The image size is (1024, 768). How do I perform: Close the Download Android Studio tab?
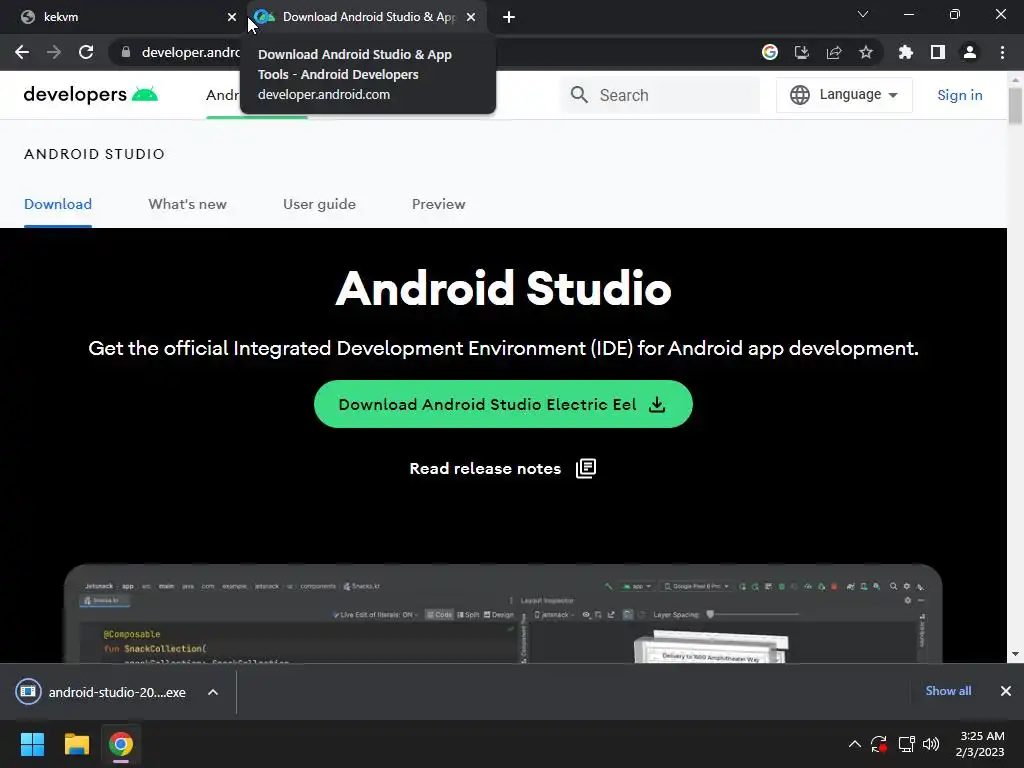tap(471, 17)
